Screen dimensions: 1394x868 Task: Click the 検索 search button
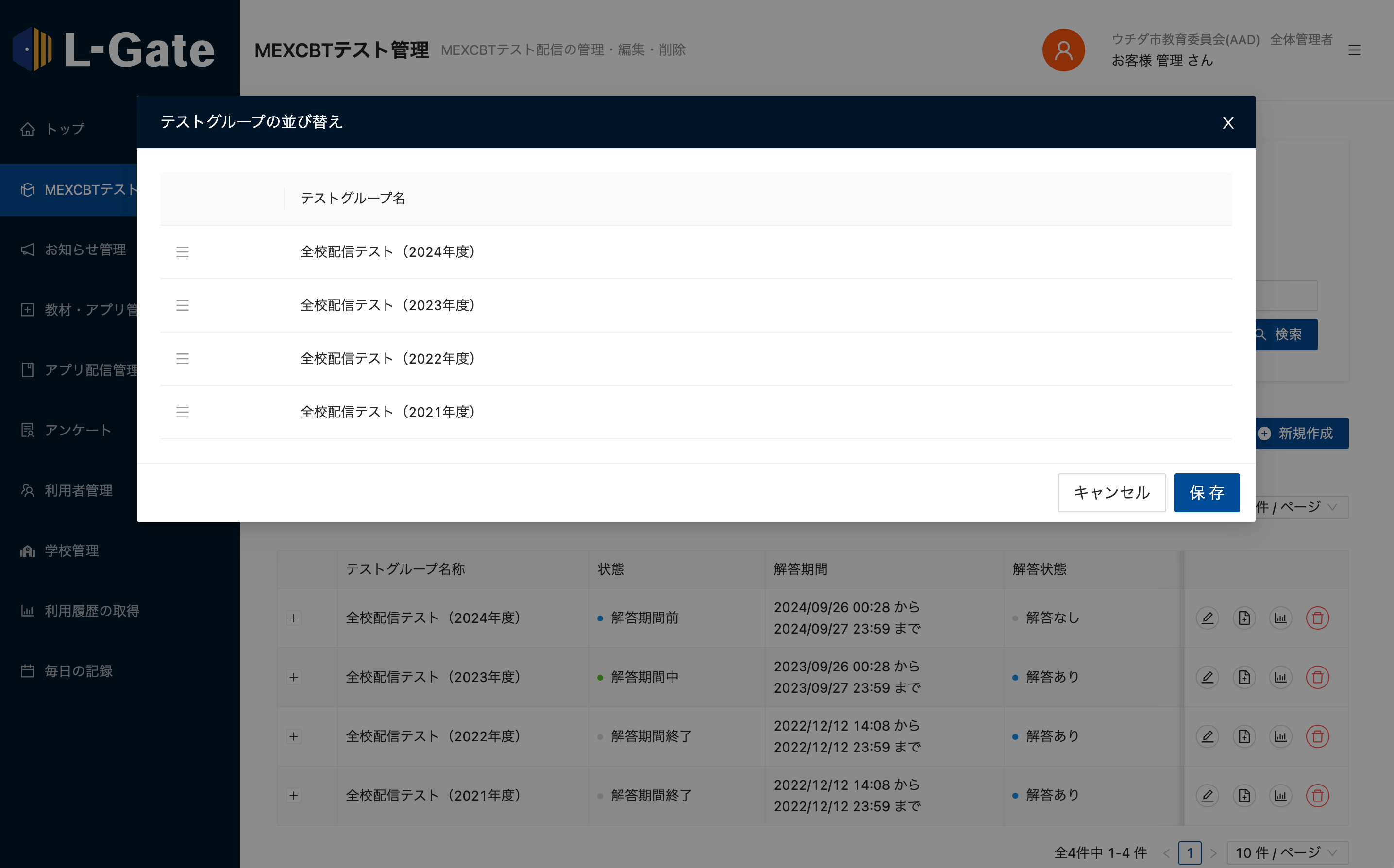(1286, 334)
